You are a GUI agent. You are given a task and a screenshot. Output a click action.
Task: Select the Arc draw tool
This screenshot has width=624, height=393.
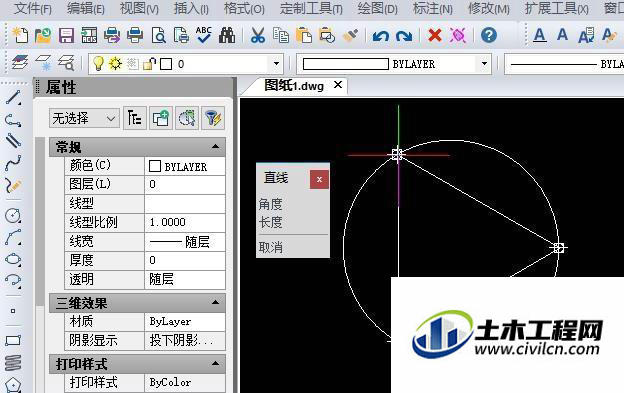click(13, 237)
